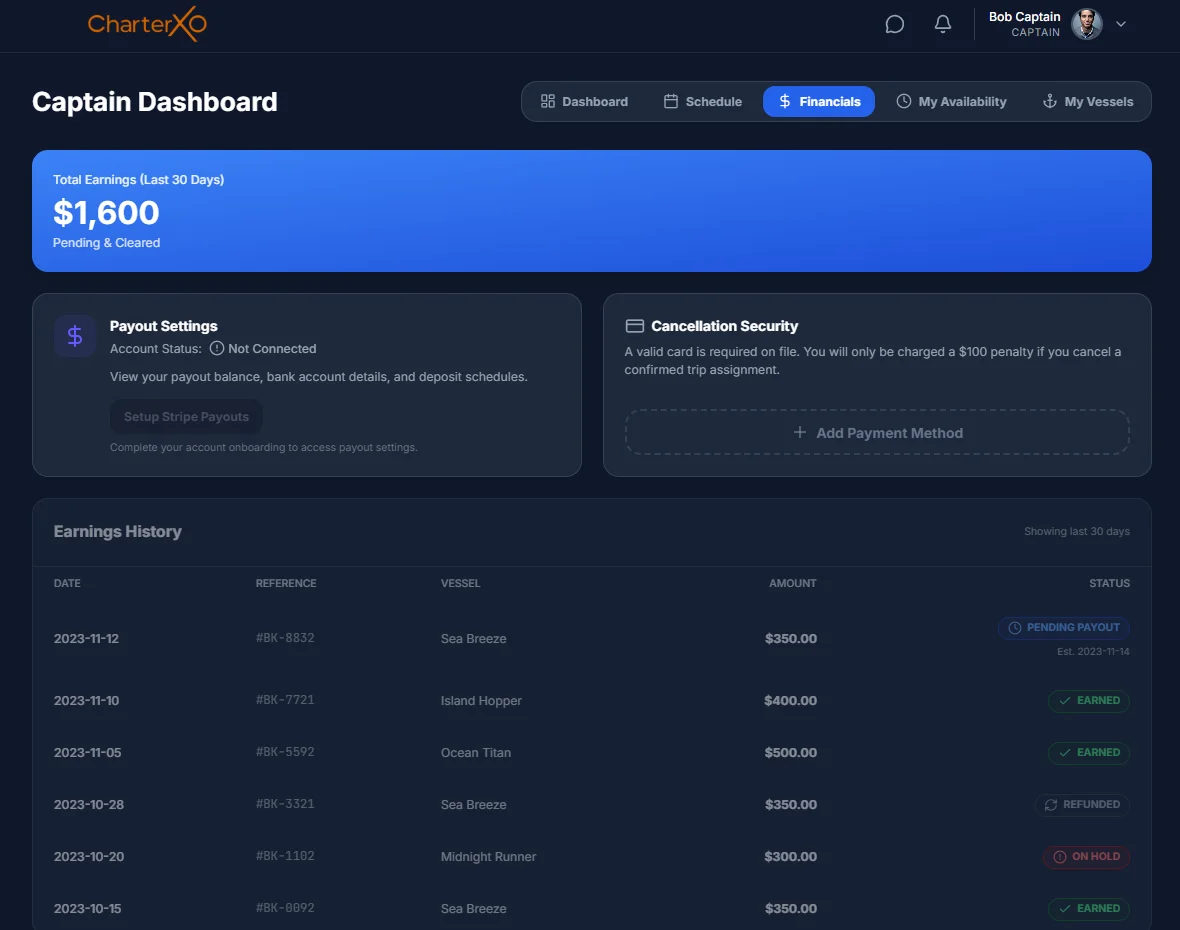Screen dimensions: 1180x930
Task: Open the My Vessels tab
Action: tap(1087, 102)
